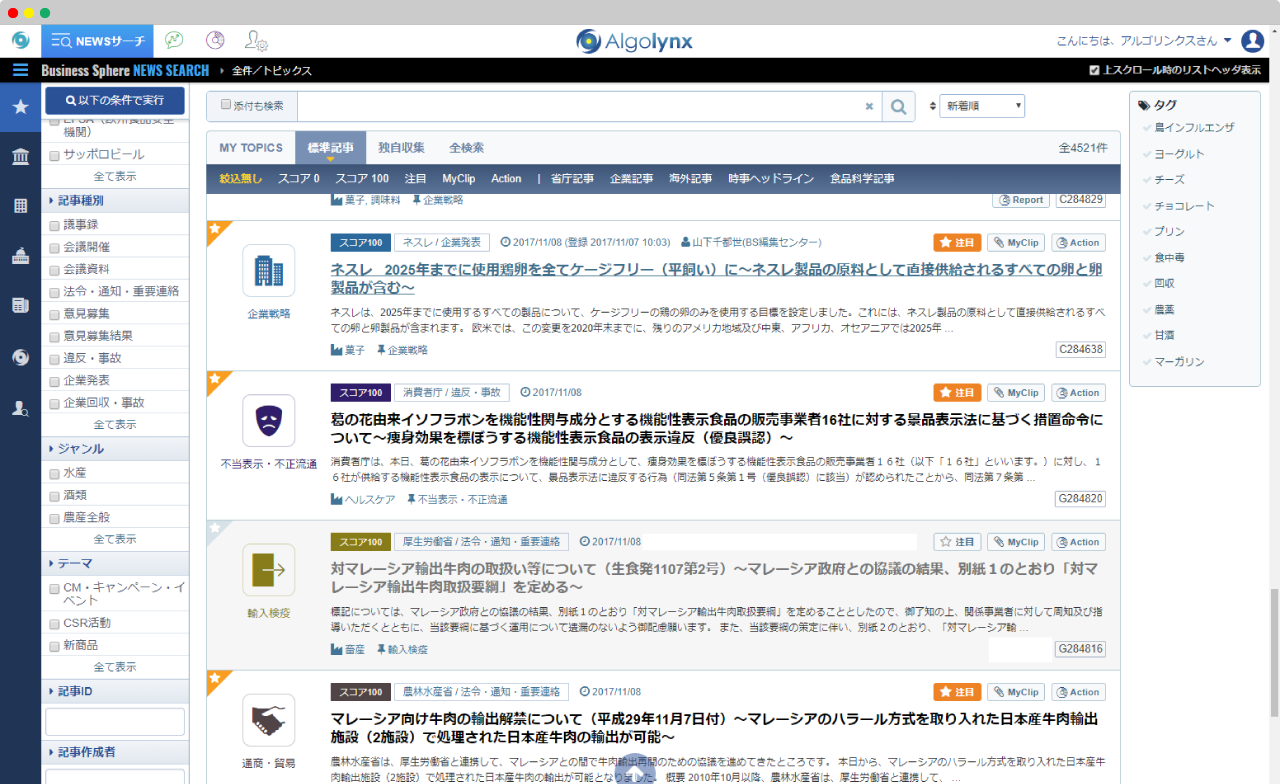Click the 以下の条件で実行 button

click(115, 101)
